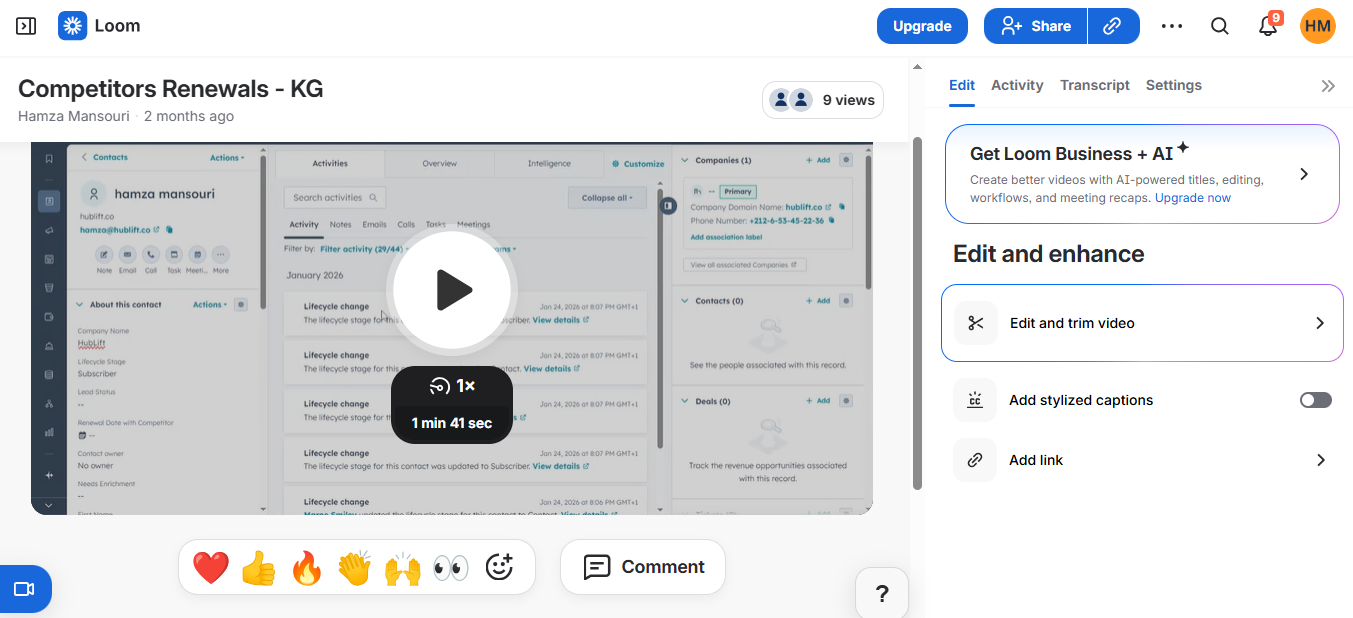1353x618 pixels.
Task: Open the Get Loom Business + AI arrow
Action: 1304,174
